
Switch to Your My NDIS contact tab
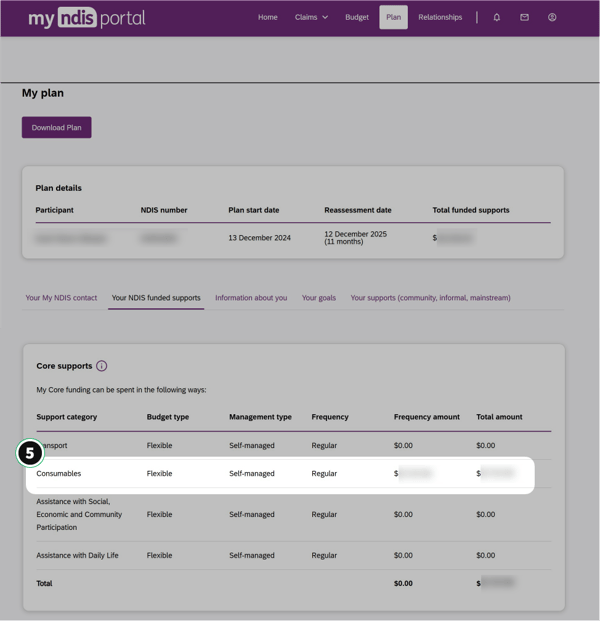[x=61, y=298]
